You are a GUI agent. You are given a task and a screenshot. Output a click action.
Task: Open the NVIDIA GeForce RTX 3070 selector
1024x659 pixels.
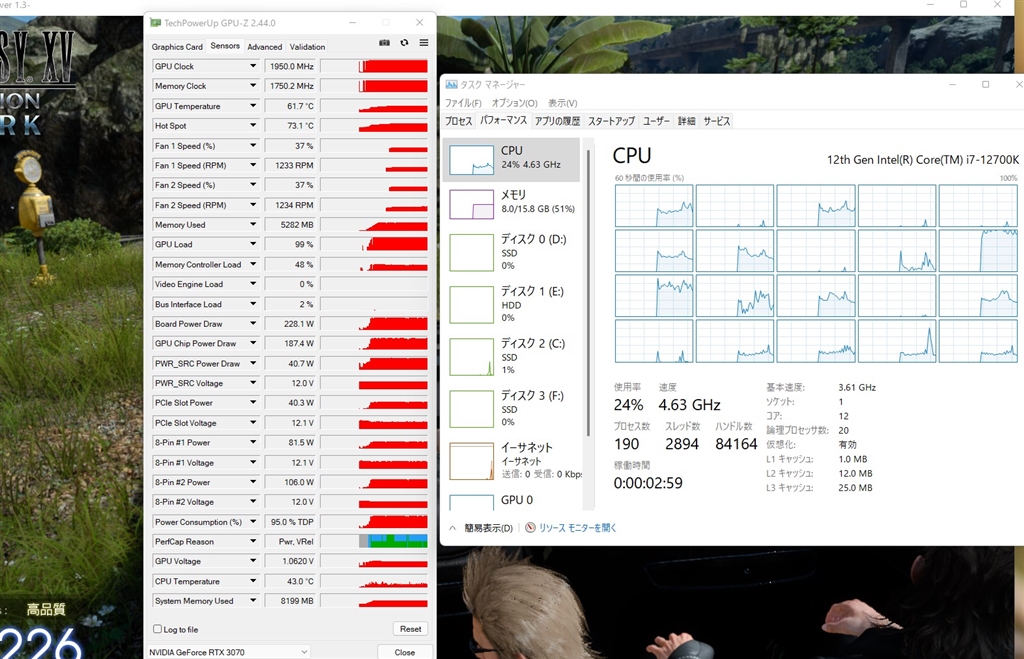tap(228, 652)
